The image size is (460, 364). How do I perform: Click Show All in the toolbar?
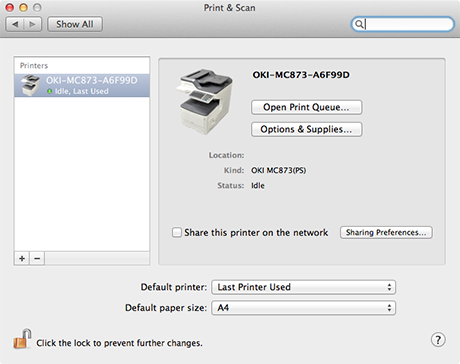pos(75,24)
